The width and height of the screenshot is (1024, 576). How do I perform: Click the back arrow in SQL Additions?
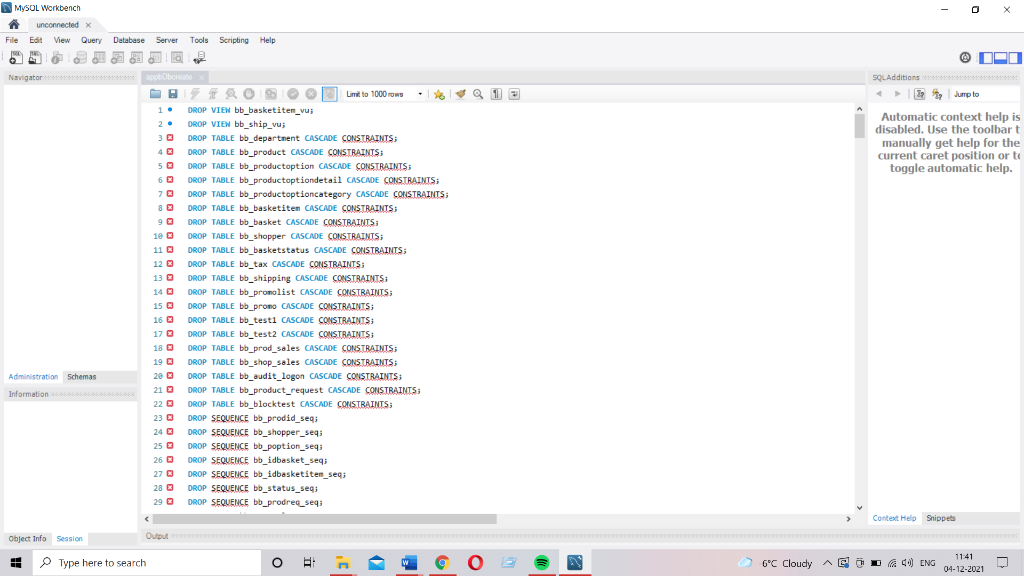pos(880,93)
